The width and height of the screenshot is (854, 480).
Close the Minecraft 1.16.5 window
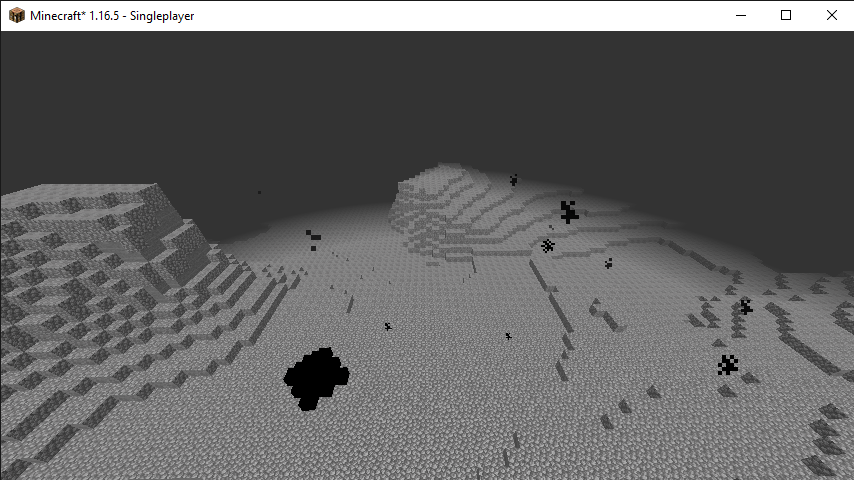832,15
